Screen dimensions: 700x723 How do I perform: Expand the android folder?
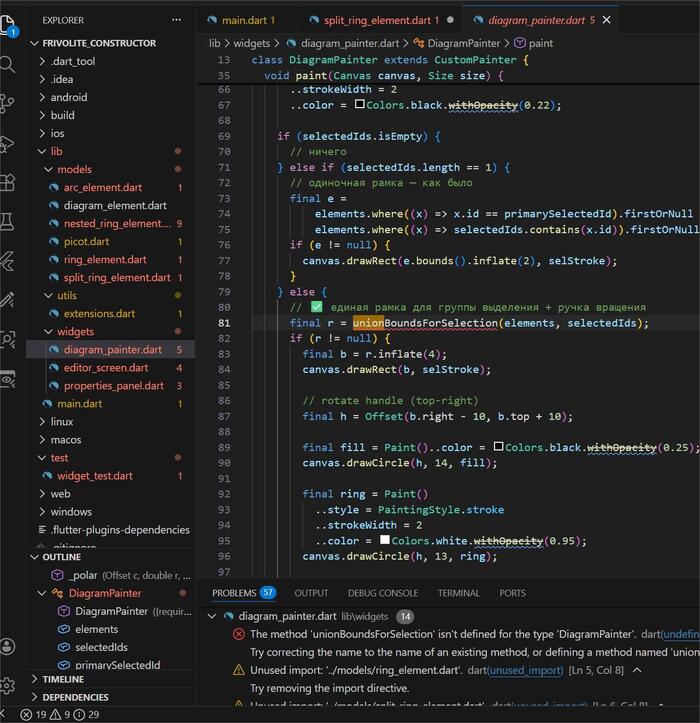click(x=42, y=98)
